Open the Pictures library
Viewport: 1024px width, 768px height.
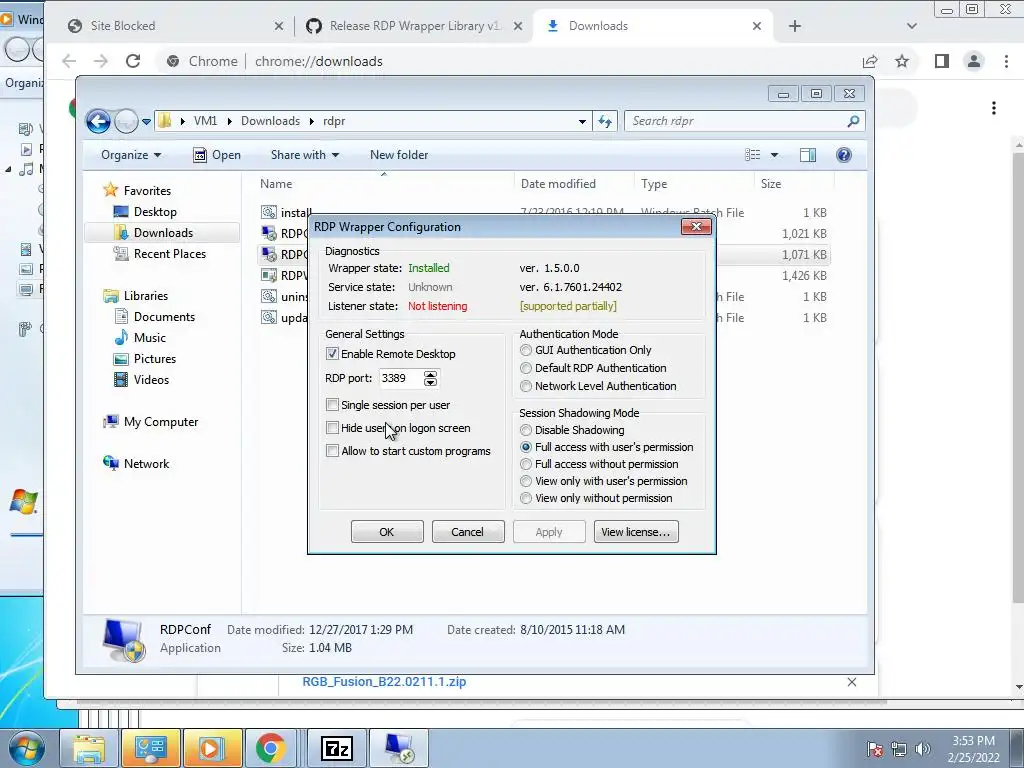click(x=154, y=359)
